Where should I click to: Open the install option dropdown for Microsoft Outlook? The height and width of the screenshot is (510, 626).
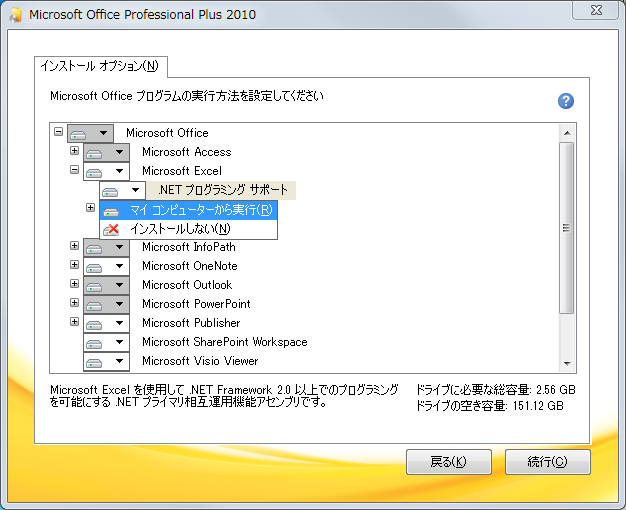[x=107, y=286]
